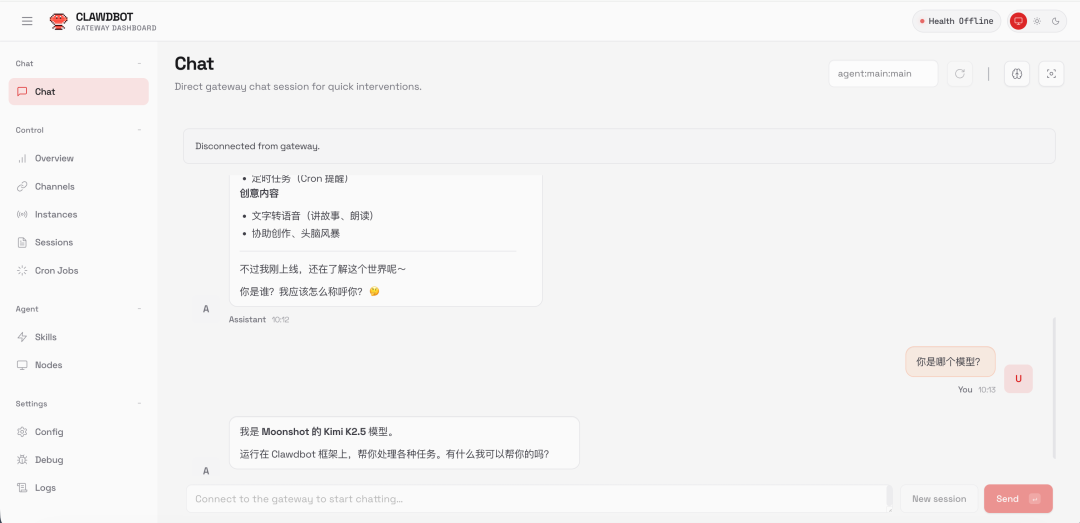This screenshot has width=1080, height=523.
Task: Click the chat vertical scrollbar
Action: point(1054,388)
